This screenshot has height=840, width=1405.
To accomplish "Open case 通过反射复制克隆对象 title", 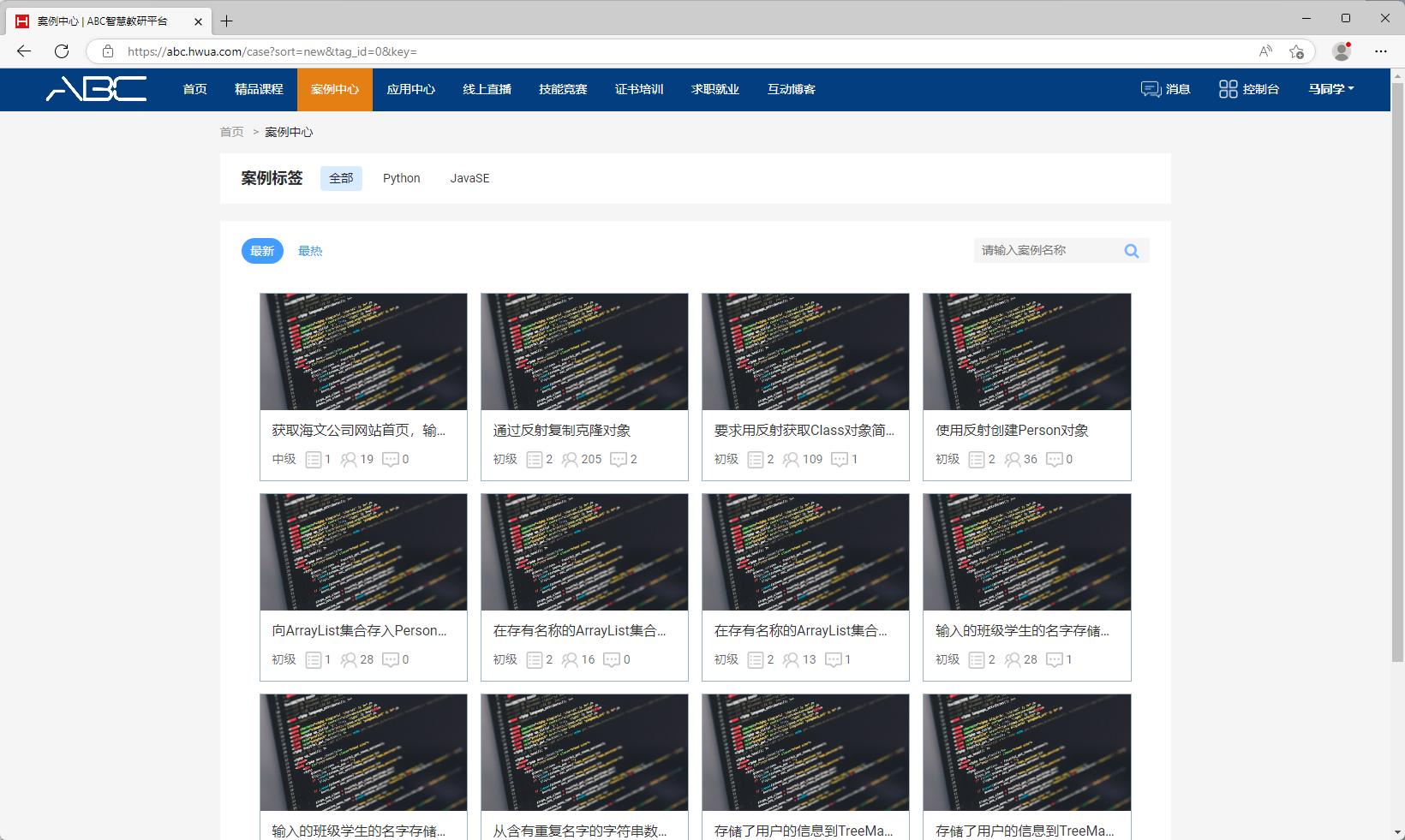I will [x=562, y=430].
